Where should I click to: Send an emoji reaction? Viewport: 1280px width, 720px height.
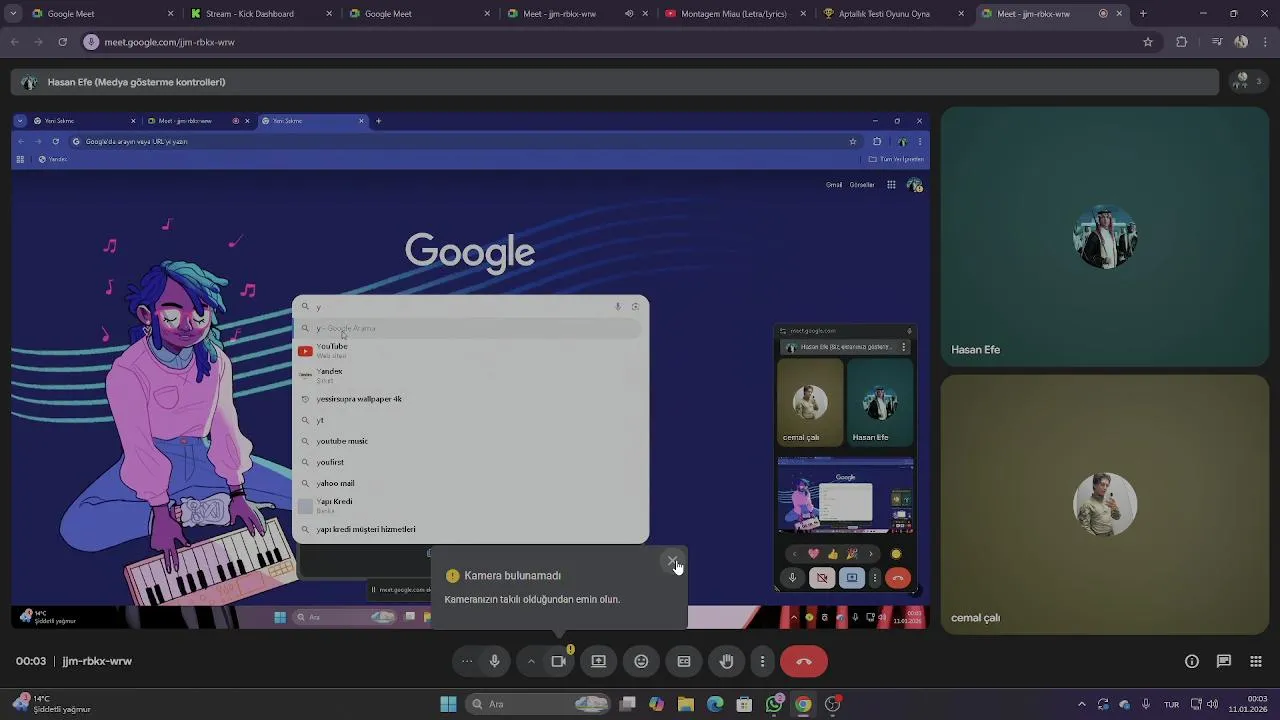point(641,661)
